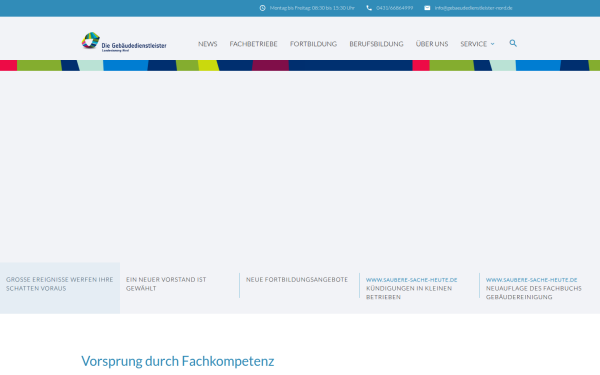The height and width of the screenshot is (375, 600).
Task: Click the 'Montag bis Freitag' opening hours text
Action: 312,8
